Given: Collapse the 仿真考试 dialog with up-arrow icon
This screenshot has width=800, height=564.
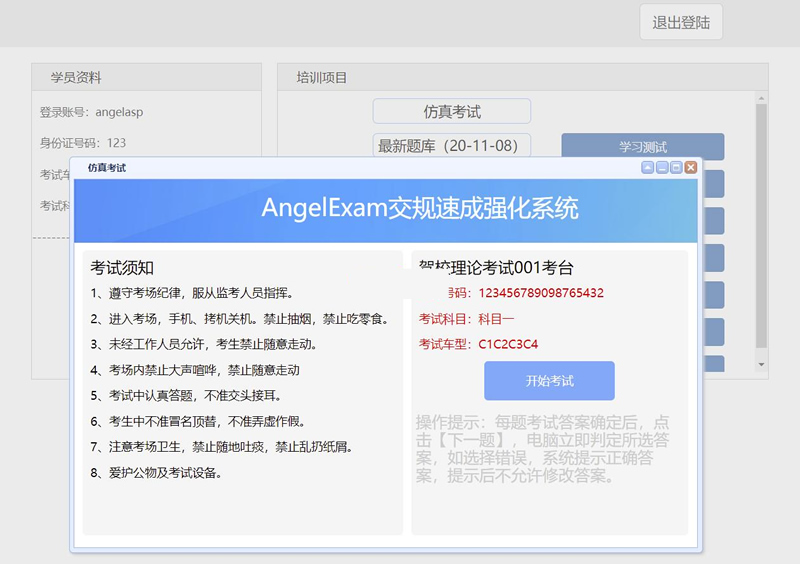Looking at the screenshot, I should (x=648, y=168).
